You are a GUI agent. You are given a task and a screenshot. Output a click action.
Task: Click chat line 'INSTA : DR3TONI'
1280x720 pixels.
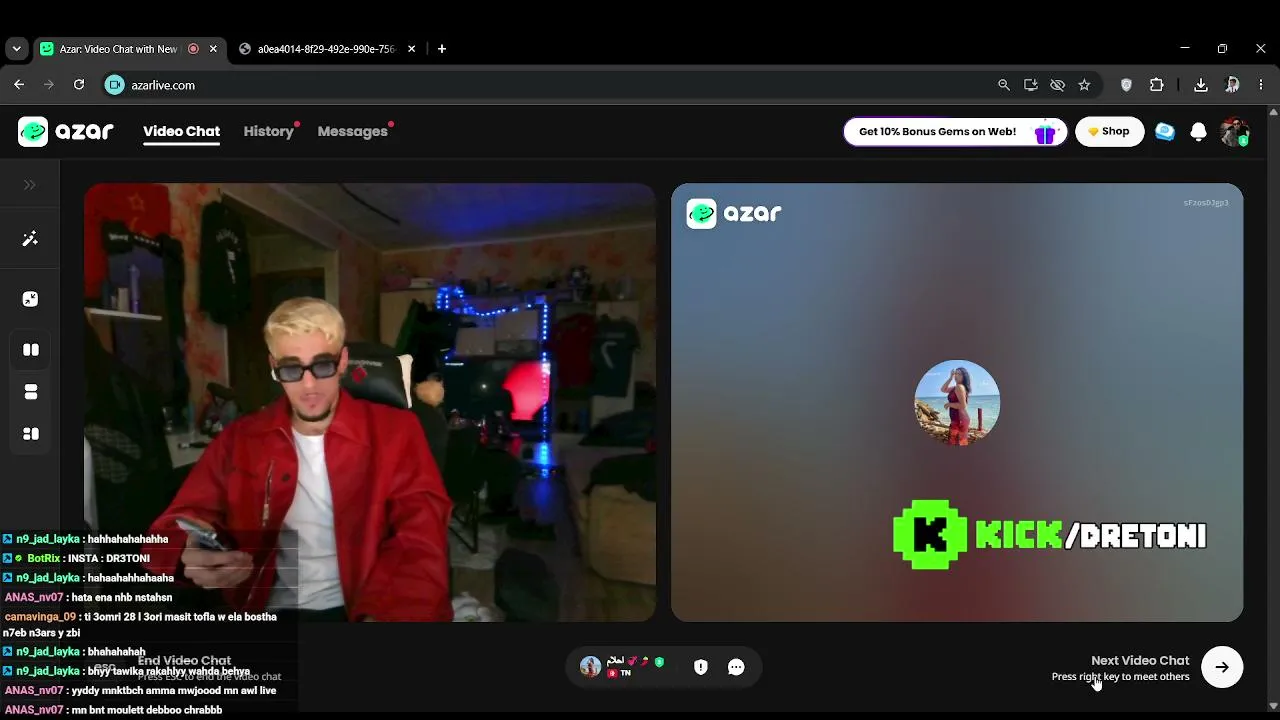[x=108, y=559]
